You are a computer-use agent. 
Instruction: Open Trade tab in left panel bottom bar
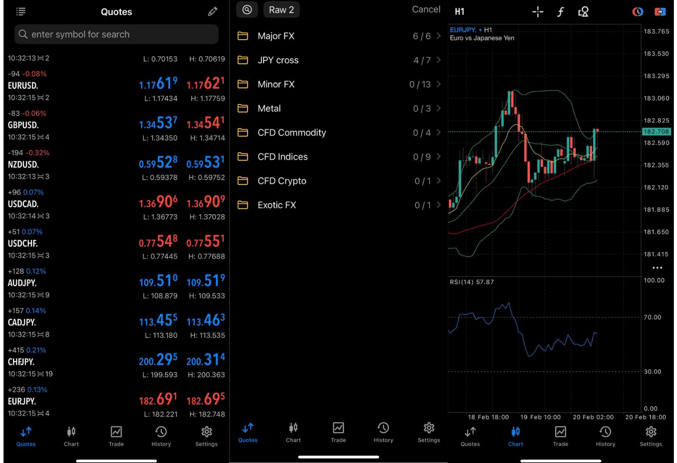(x=116, y=436)
